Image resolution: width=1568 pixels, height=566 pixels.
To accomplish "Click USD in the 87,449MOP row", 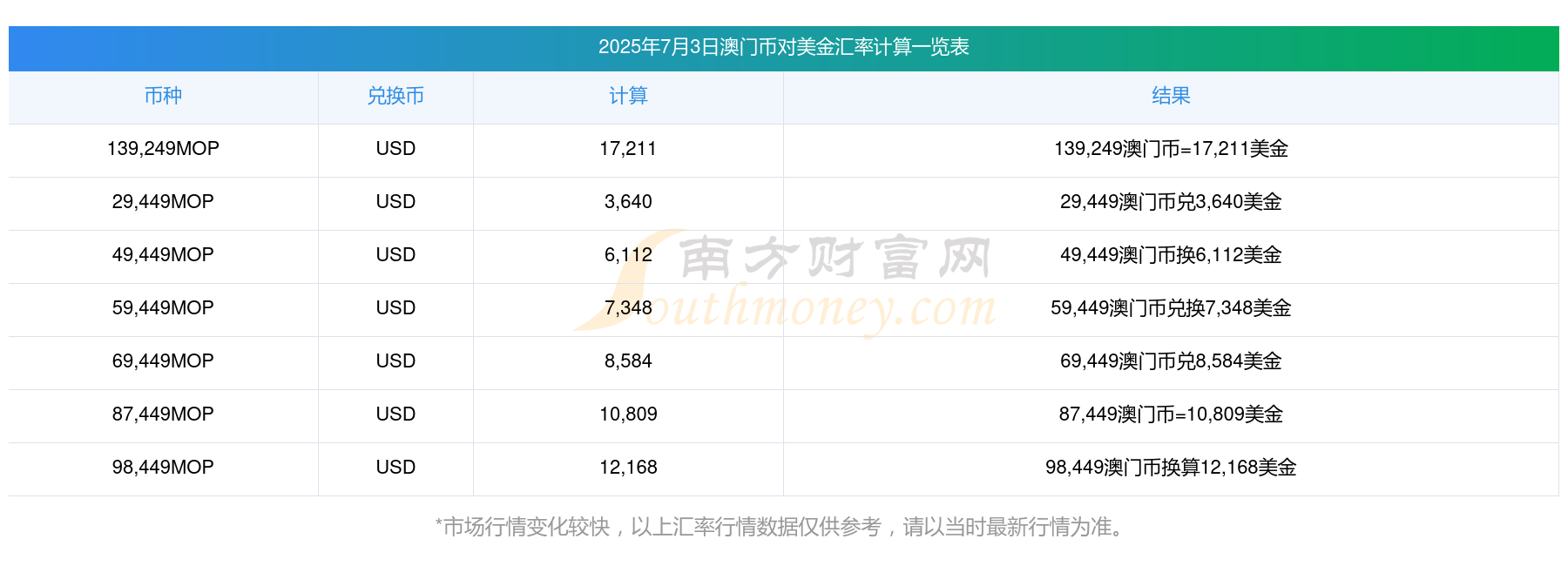I will (395, 414).
